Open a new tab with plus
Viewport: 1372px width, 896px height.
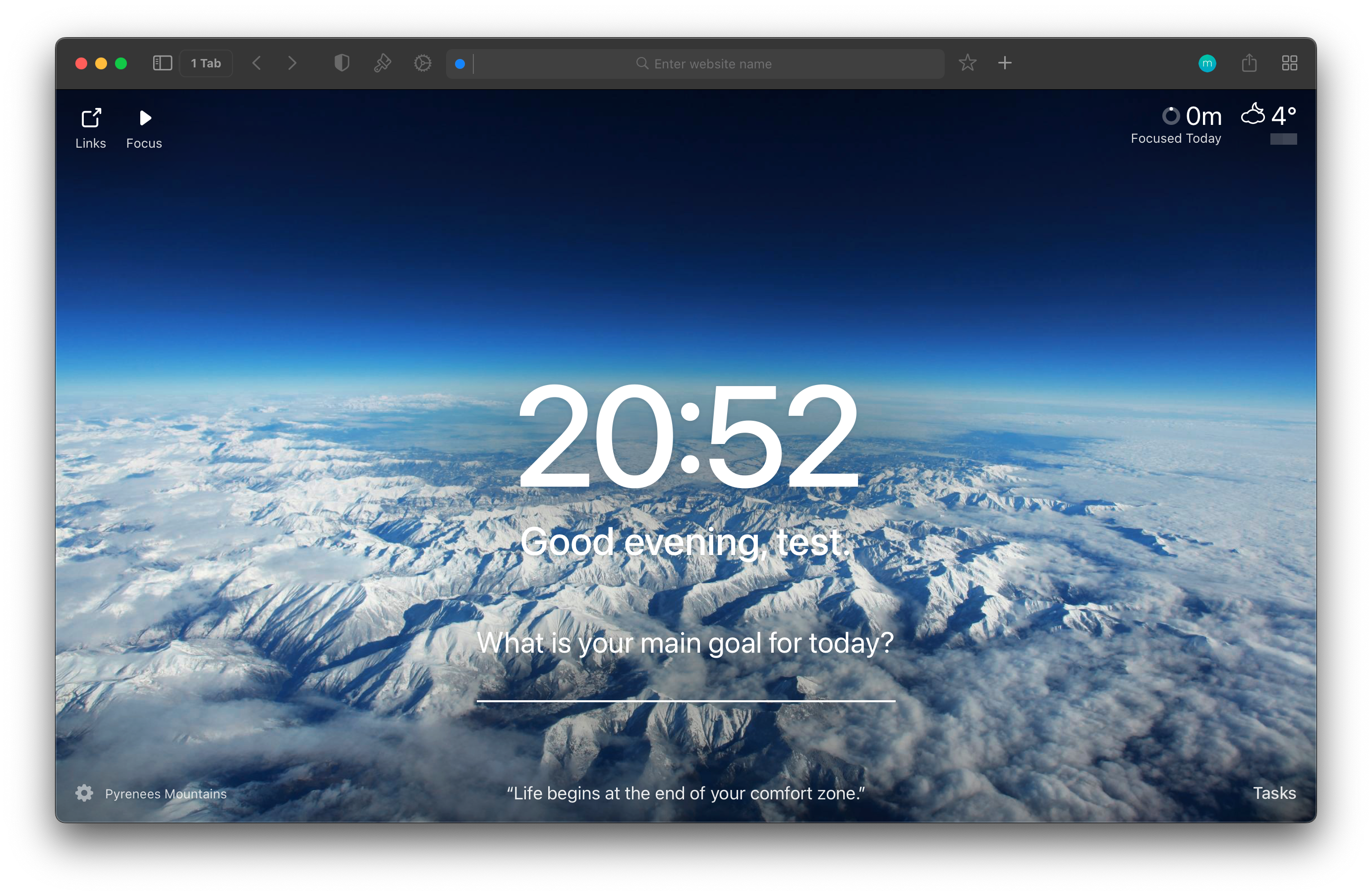[1005, 63]
